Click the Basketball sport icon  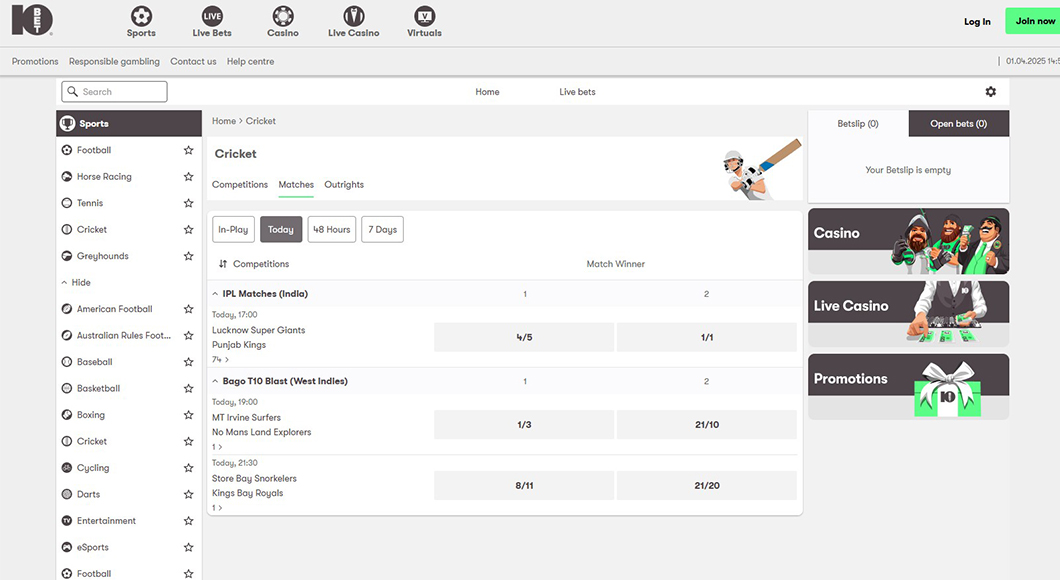(x=67, y=388)
